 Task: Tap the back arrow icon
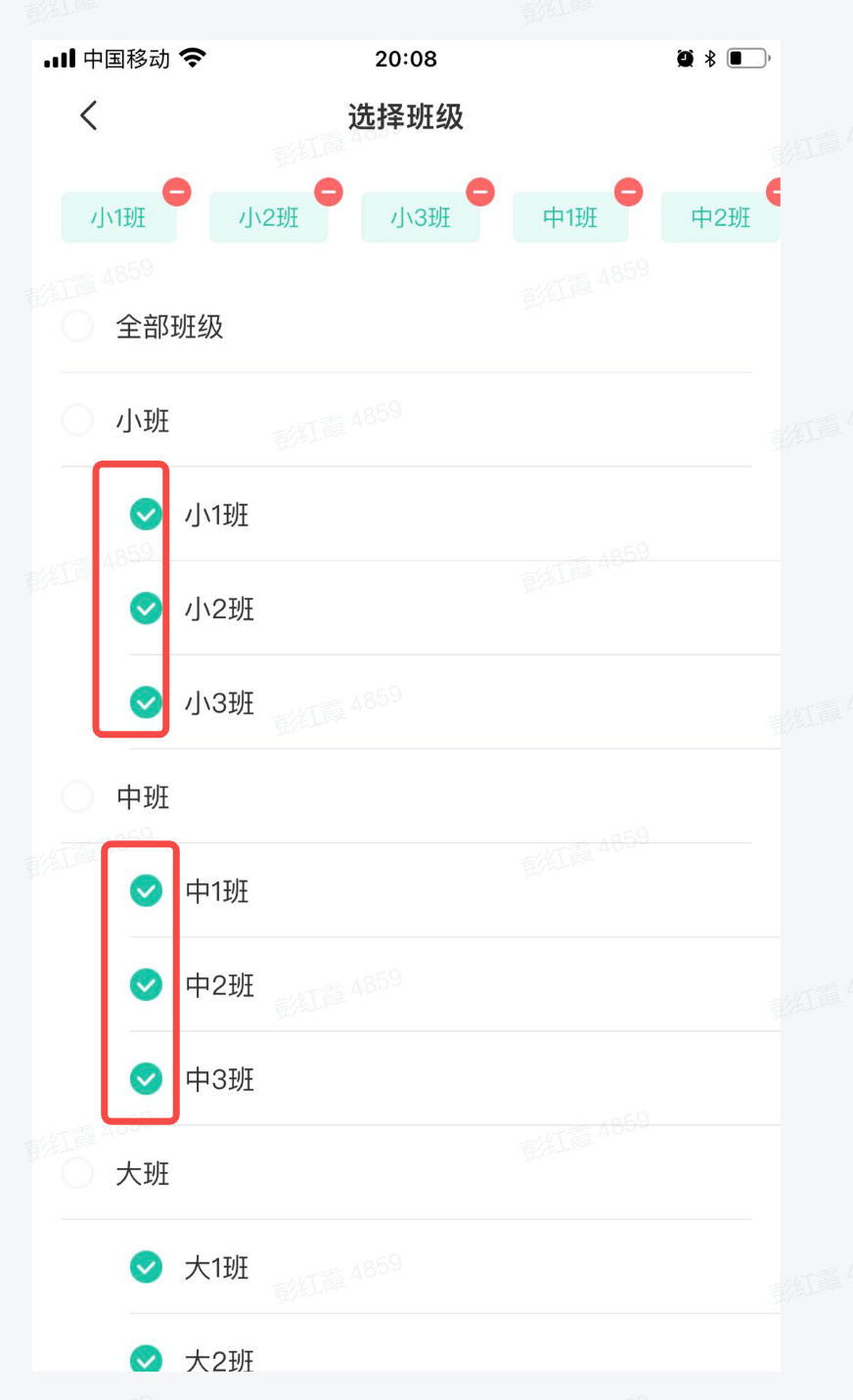tap(88, 116)
